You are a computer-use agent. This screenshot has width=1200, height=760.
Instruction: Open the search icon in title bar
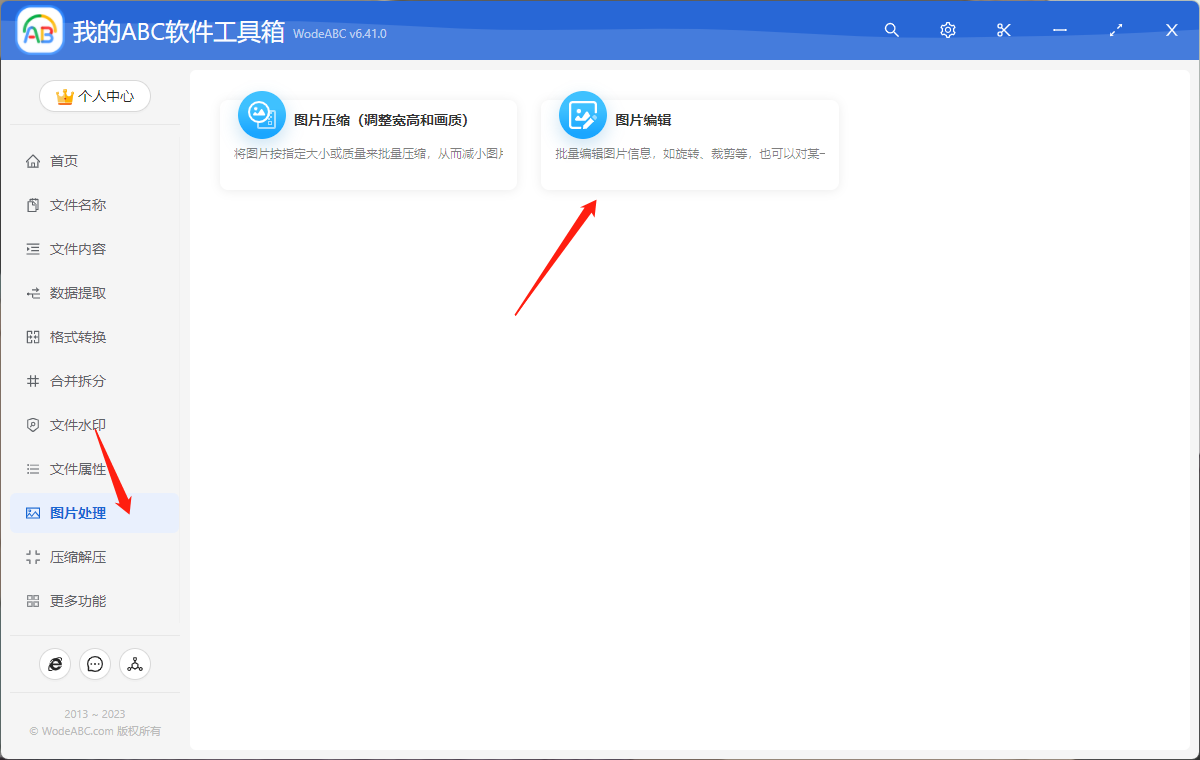[x=891, y=29]
